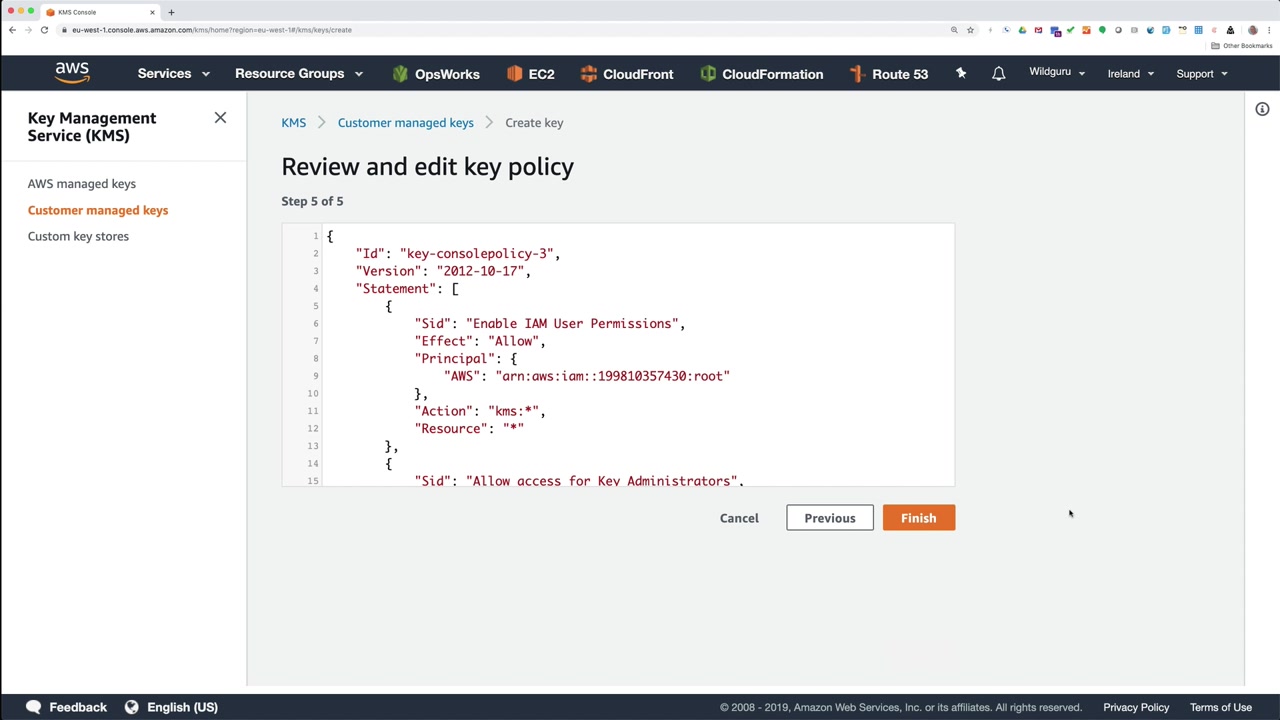Open the OpsWorks shortcut

pos(436,74)
